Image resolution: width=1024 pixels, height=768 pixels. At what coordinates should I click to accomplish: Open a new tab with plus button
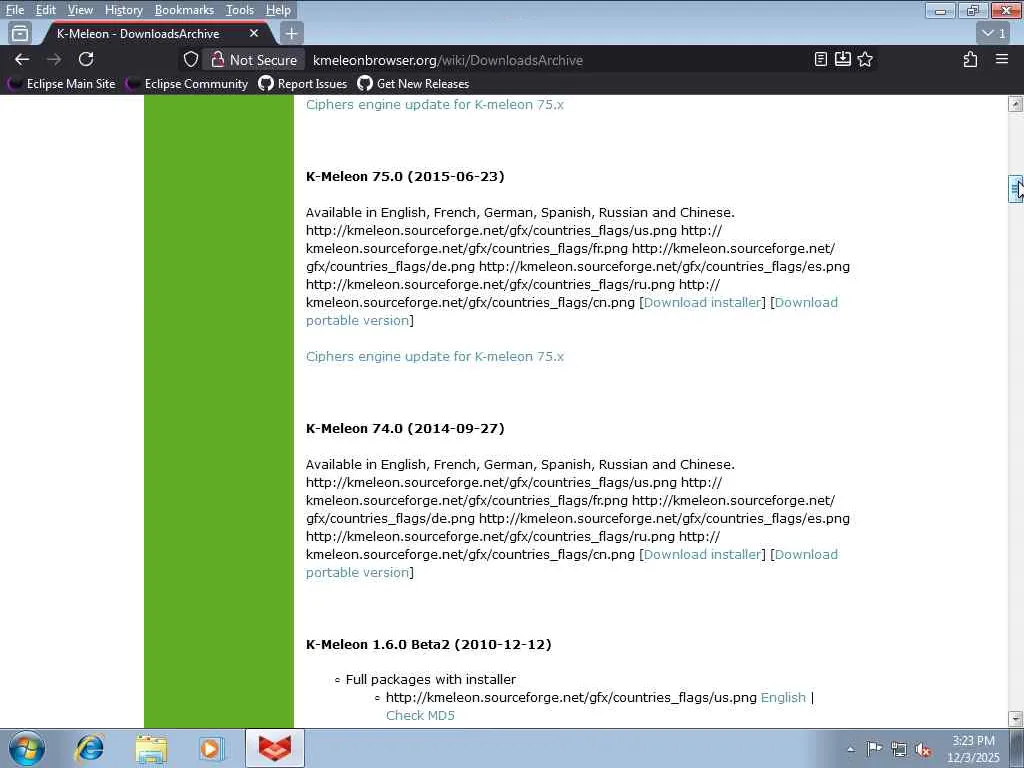pyautogui.click(x=291, y=33)
